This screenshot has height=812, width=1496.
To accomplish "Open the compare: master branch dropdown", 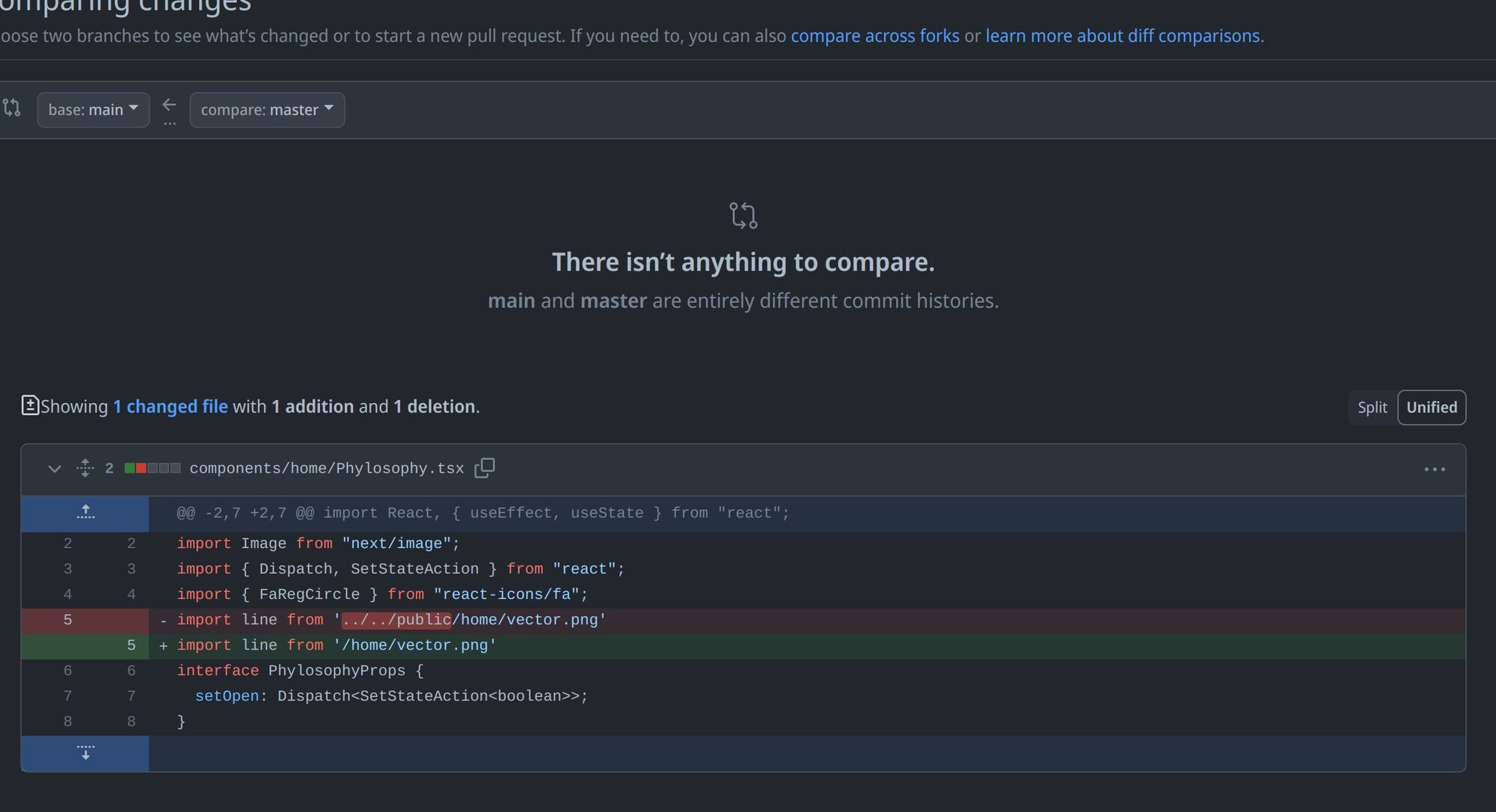I will click(x=267, y=110).
